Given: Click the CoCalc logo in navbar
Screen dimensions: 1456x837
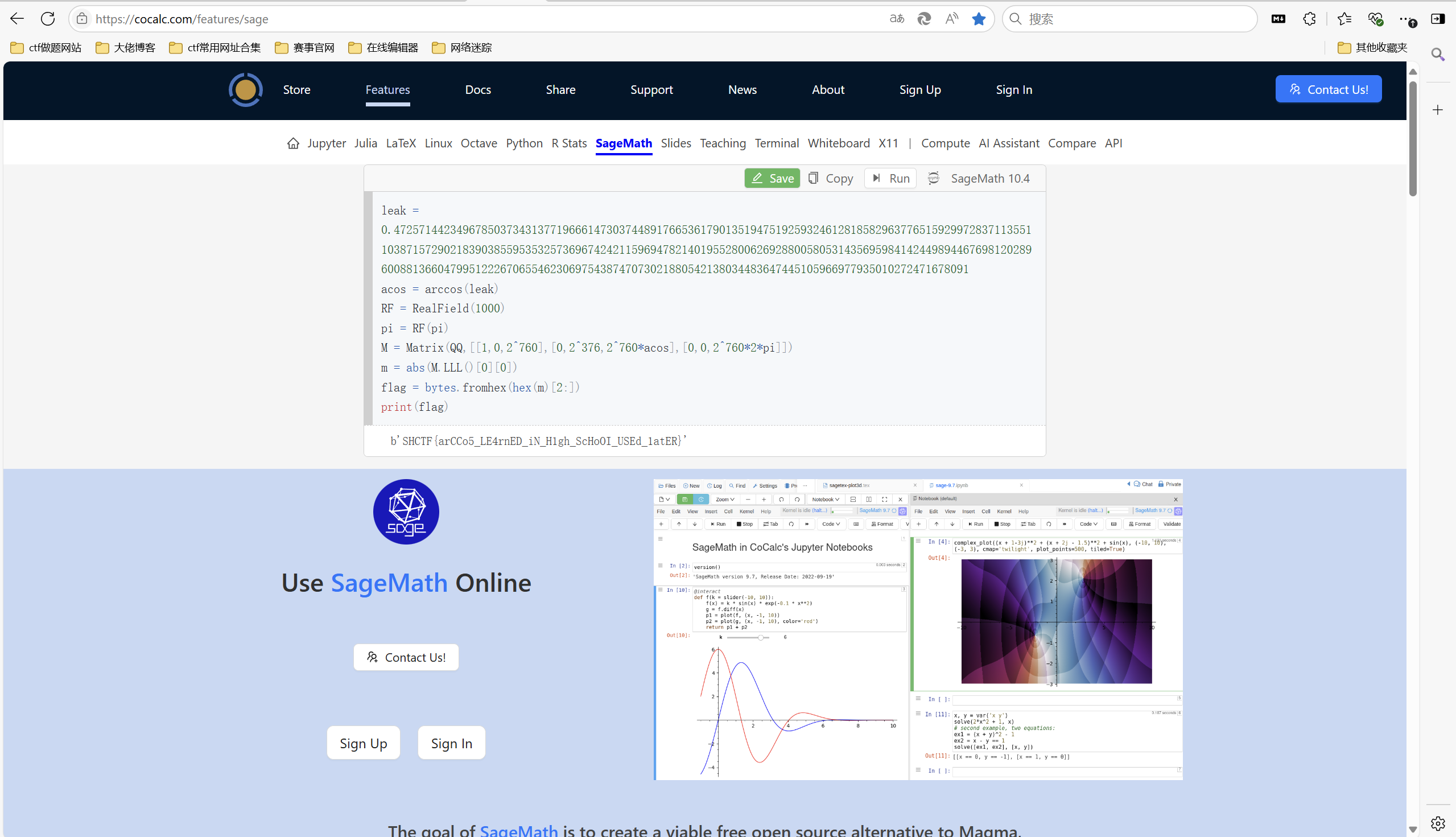Looking at the screenshot, I should click(245, 90).
